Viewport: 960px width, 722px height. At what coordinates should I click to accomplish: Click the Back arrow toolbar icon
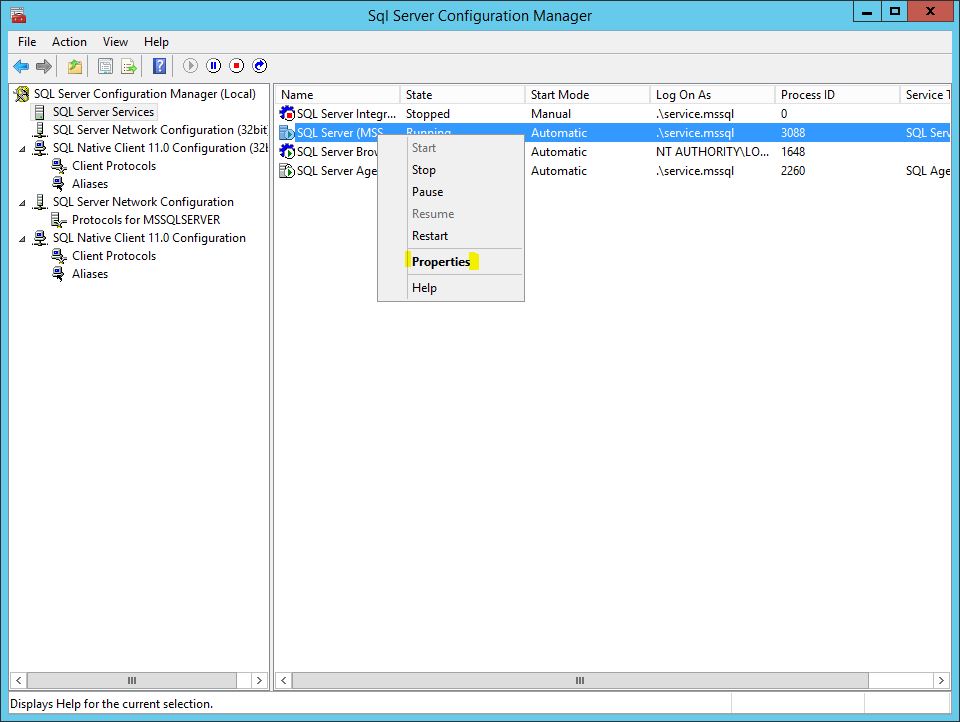pos(21,66)
